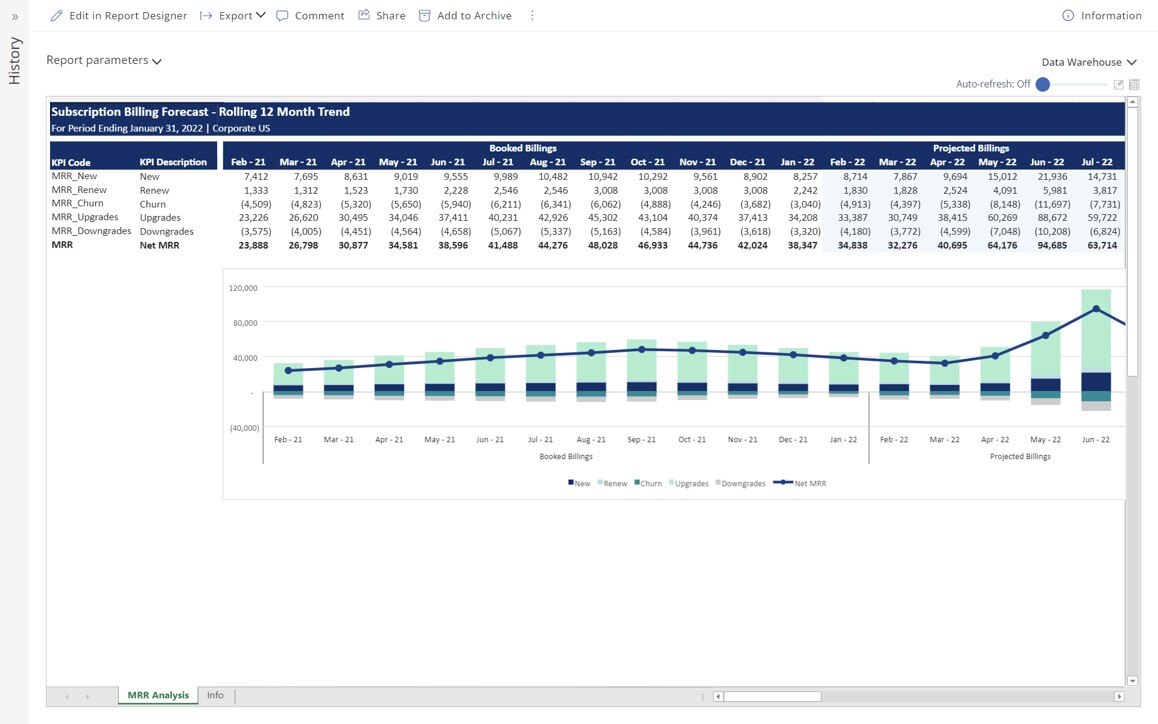1158x724 pixels.
Task: Click the horizontal scrollbar right arrow
Action: pyautogui.click(x=1119, y=696)
